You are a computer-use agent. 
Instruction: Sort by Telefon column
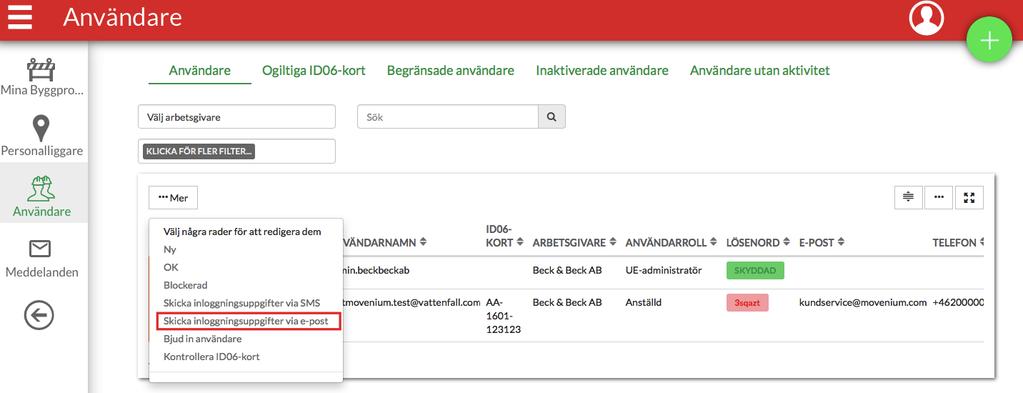click(x=958, y=242)
